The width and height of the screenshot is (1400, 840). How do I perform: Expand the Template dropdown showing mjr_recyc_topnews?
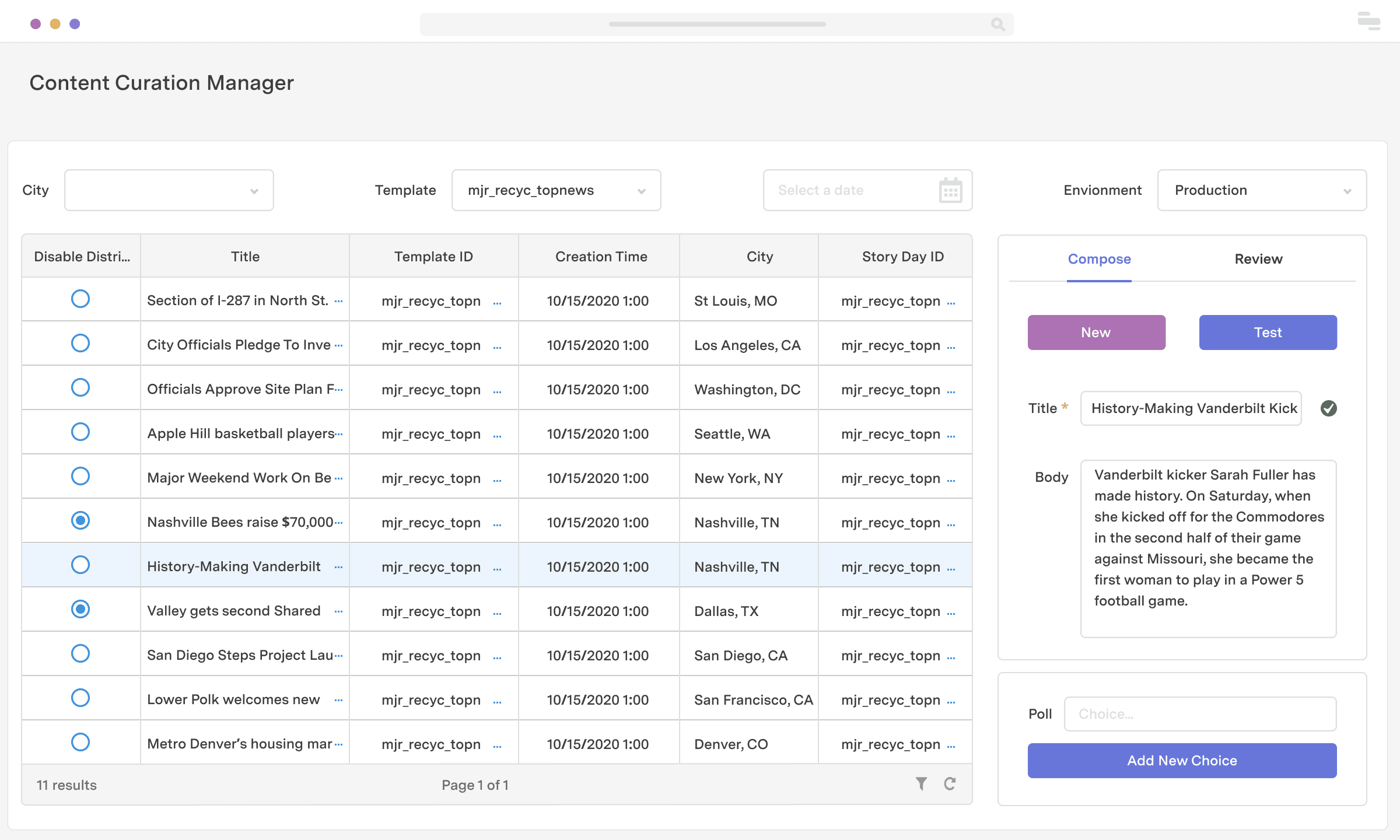(555, 190)
